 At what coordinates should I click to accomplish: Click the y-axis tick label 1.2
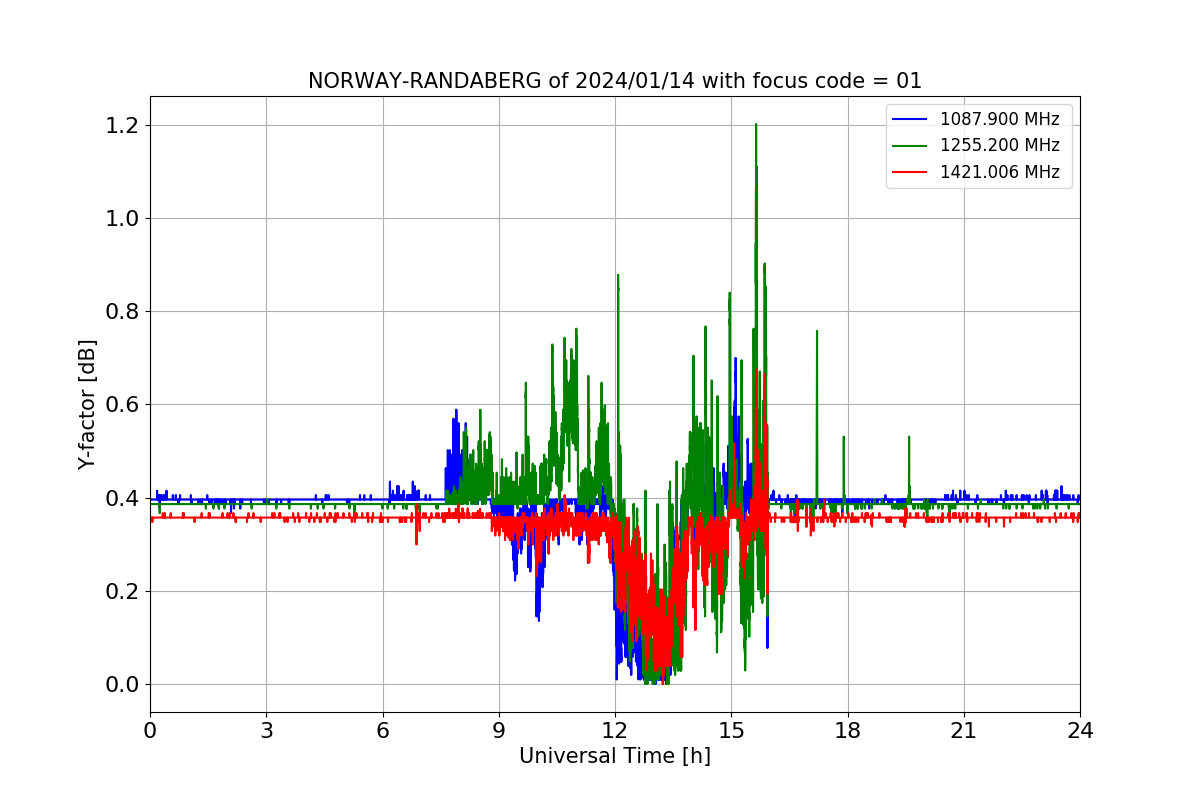click(122, 125)
